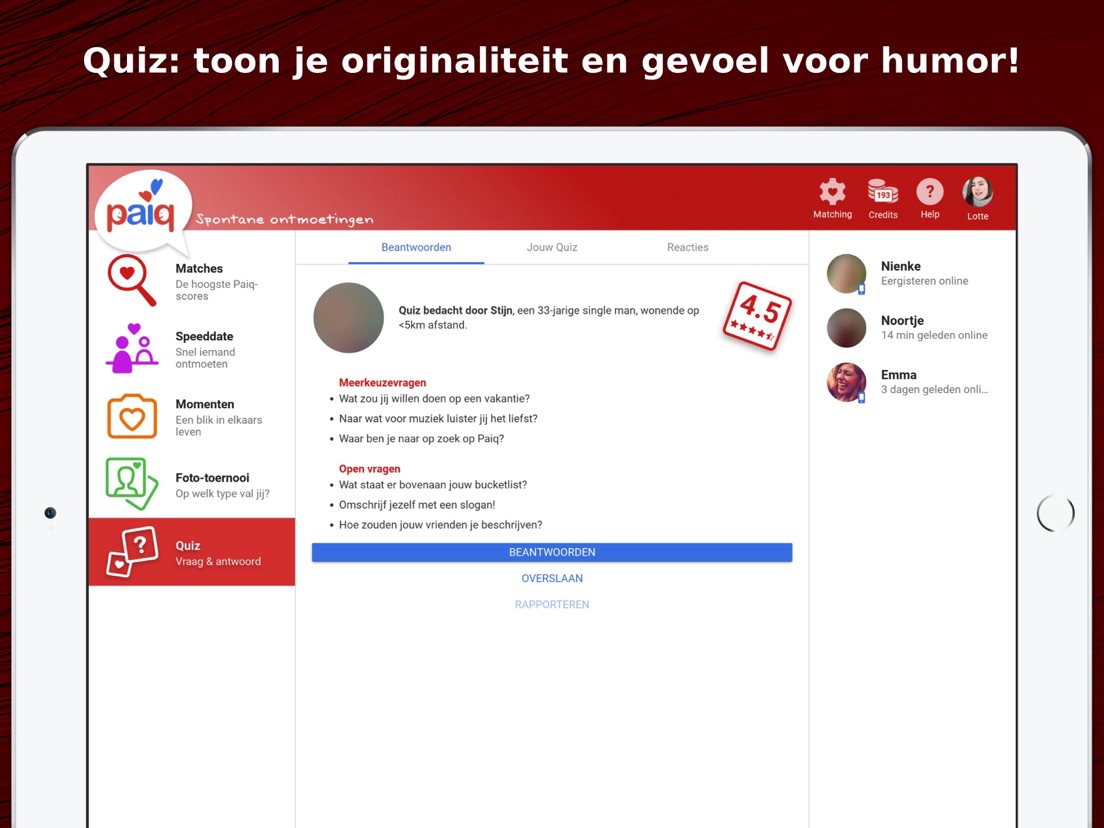Open Matching settings gear icon
Viewport: 1104px width, 828px height.
[832, 192]
